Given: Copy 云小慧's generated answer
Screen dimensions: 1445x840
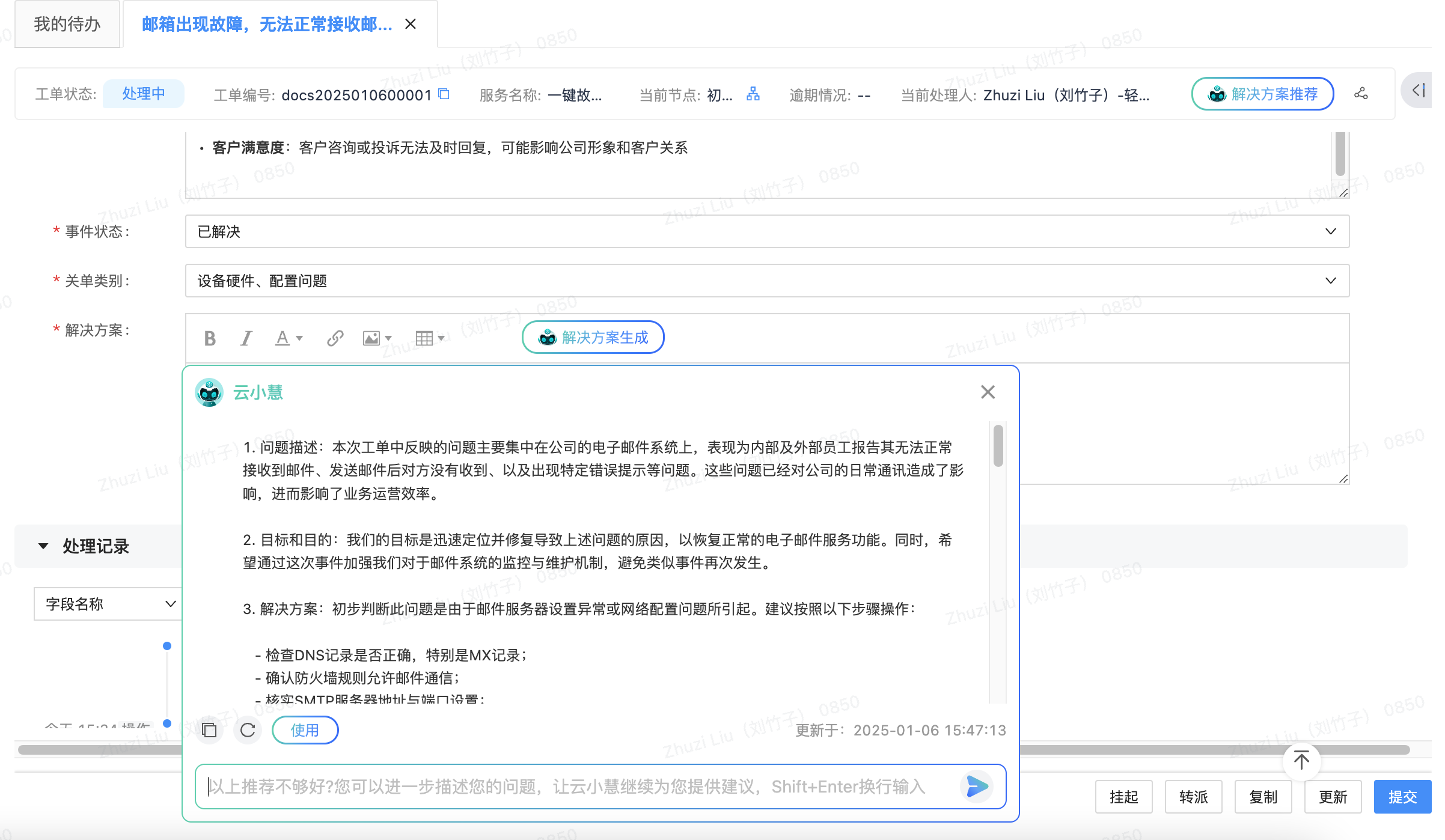Looking at the screenshot, I should (209, 730).
